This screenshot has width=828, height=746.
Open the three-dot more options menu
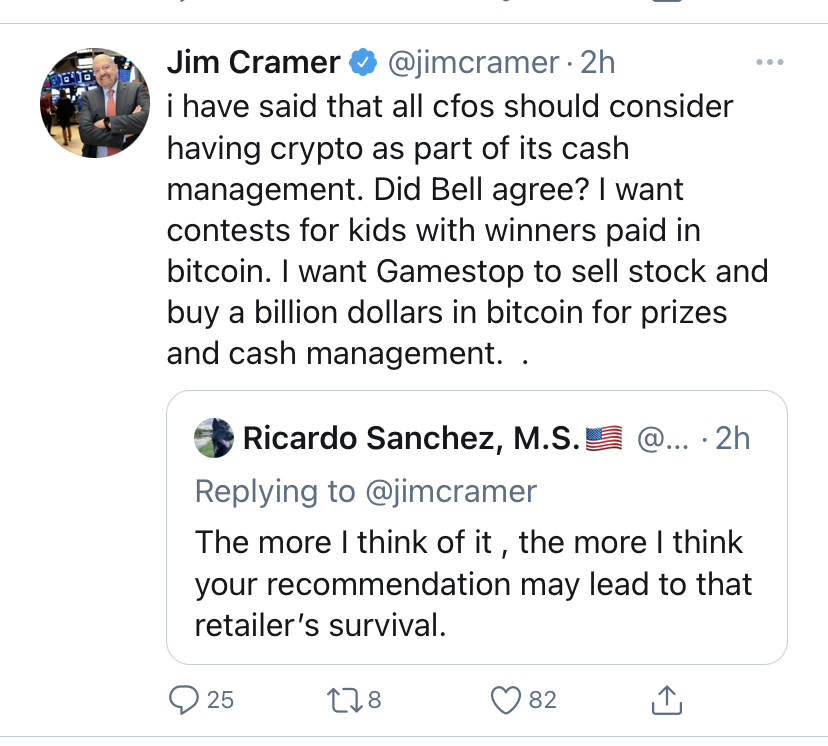(x=769, y=63)
